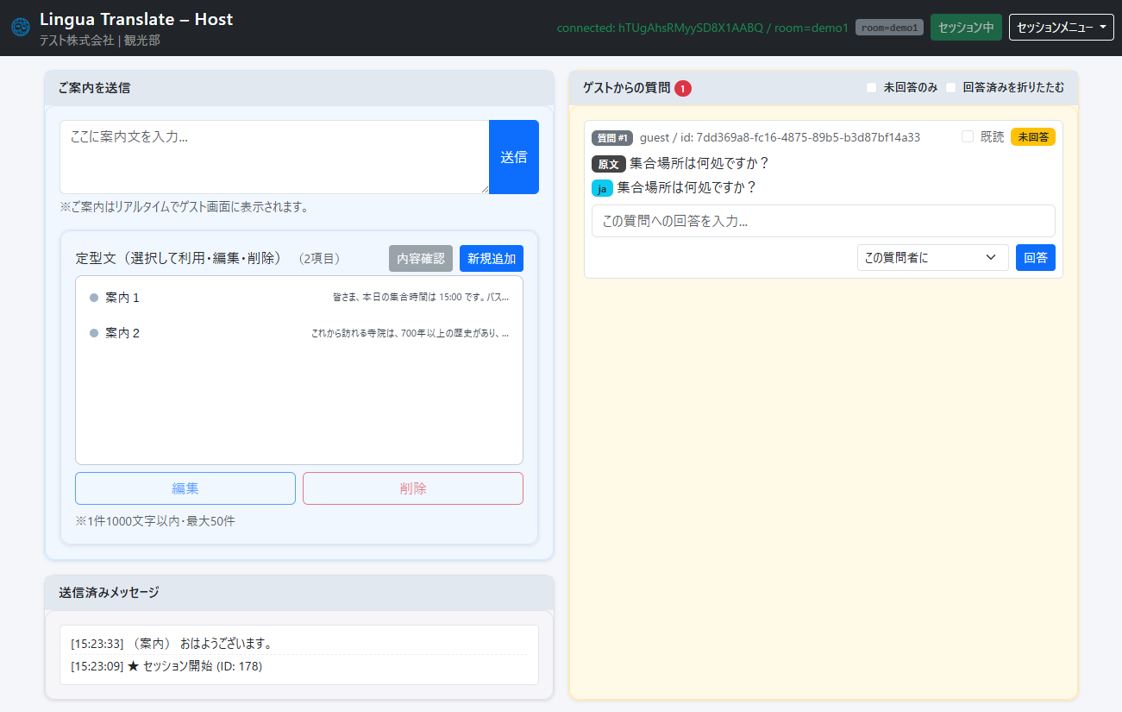Enable the 未回答のみ filter

pyautogui.click(x=870, y=88)
